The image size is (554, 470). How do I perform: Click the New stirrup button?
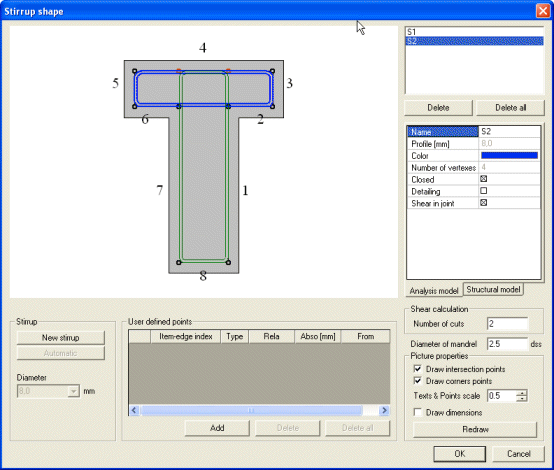pos(60,338)
